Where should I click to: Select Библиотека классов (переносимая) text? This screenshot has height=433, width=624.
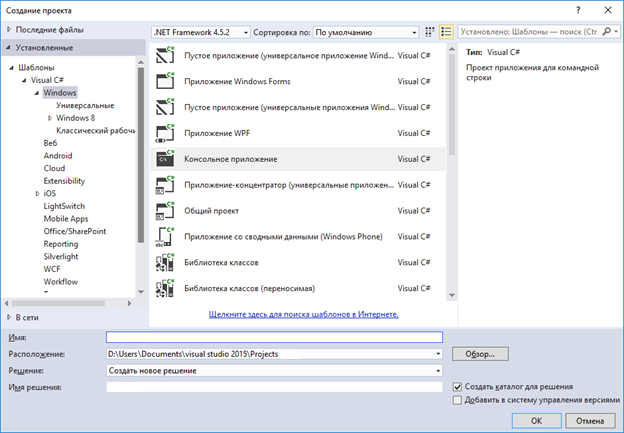tap(250, 288)
